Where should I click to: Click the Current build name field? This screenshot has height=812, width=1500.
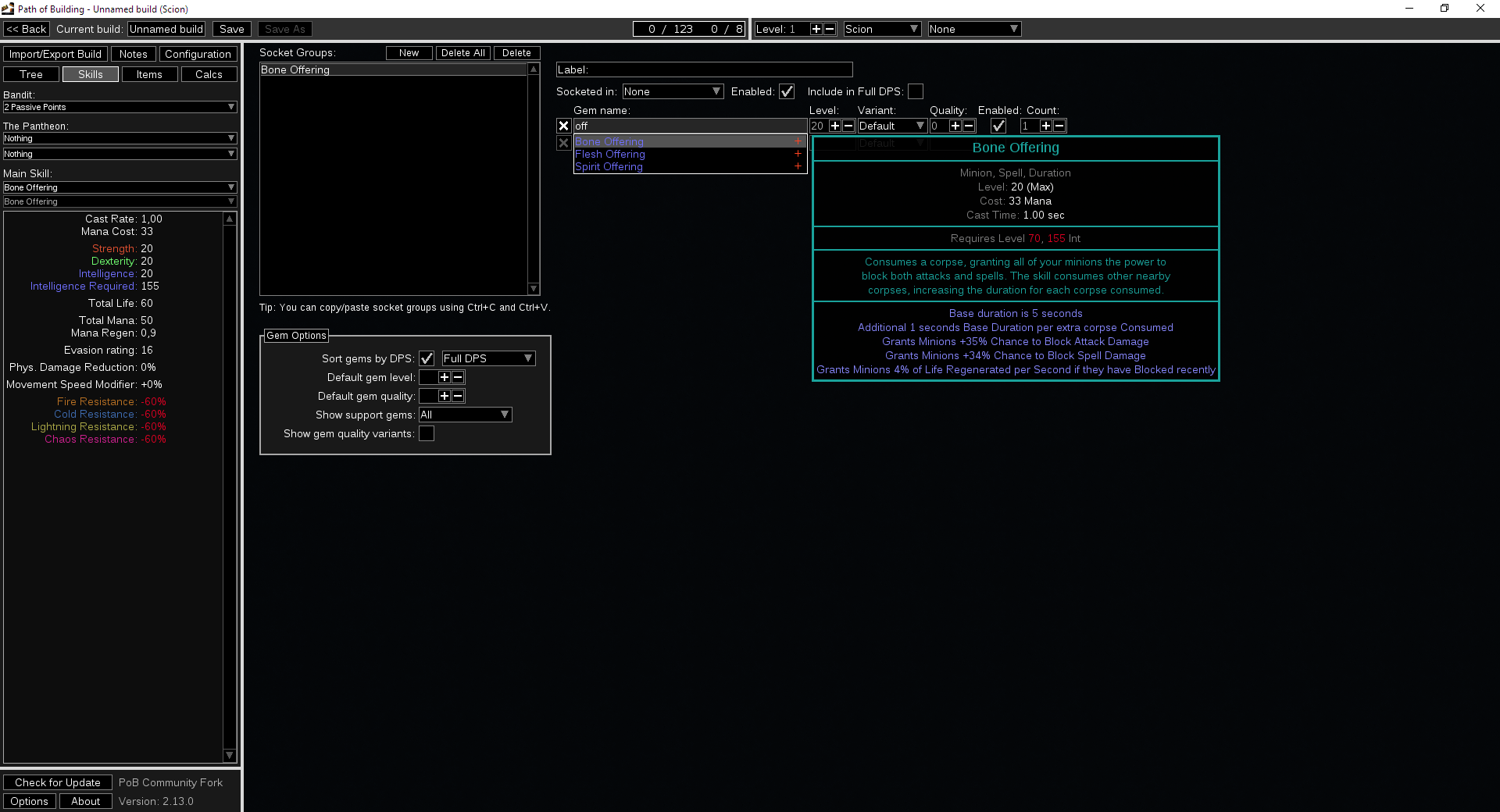click(166, 29)
